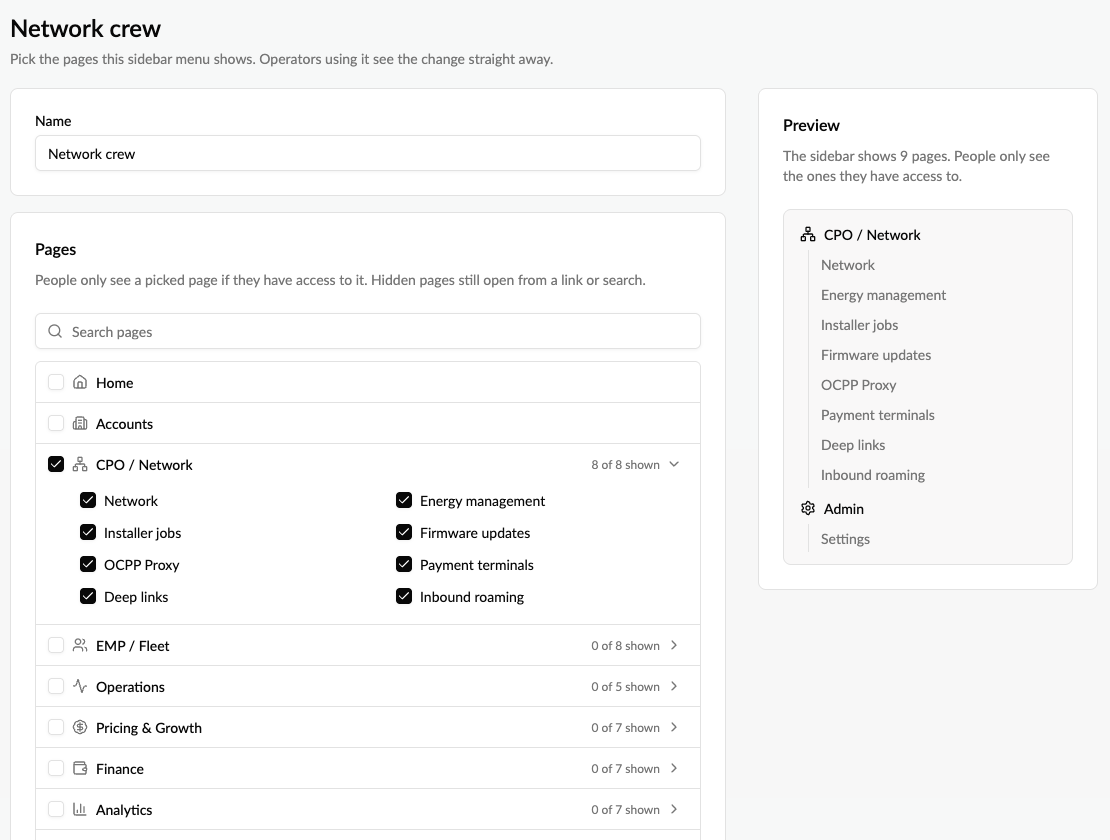This screenshot has width=1110, height=840.
Task: Open OCPP Proxy in preview sidebar
Action: click(858, 385)
